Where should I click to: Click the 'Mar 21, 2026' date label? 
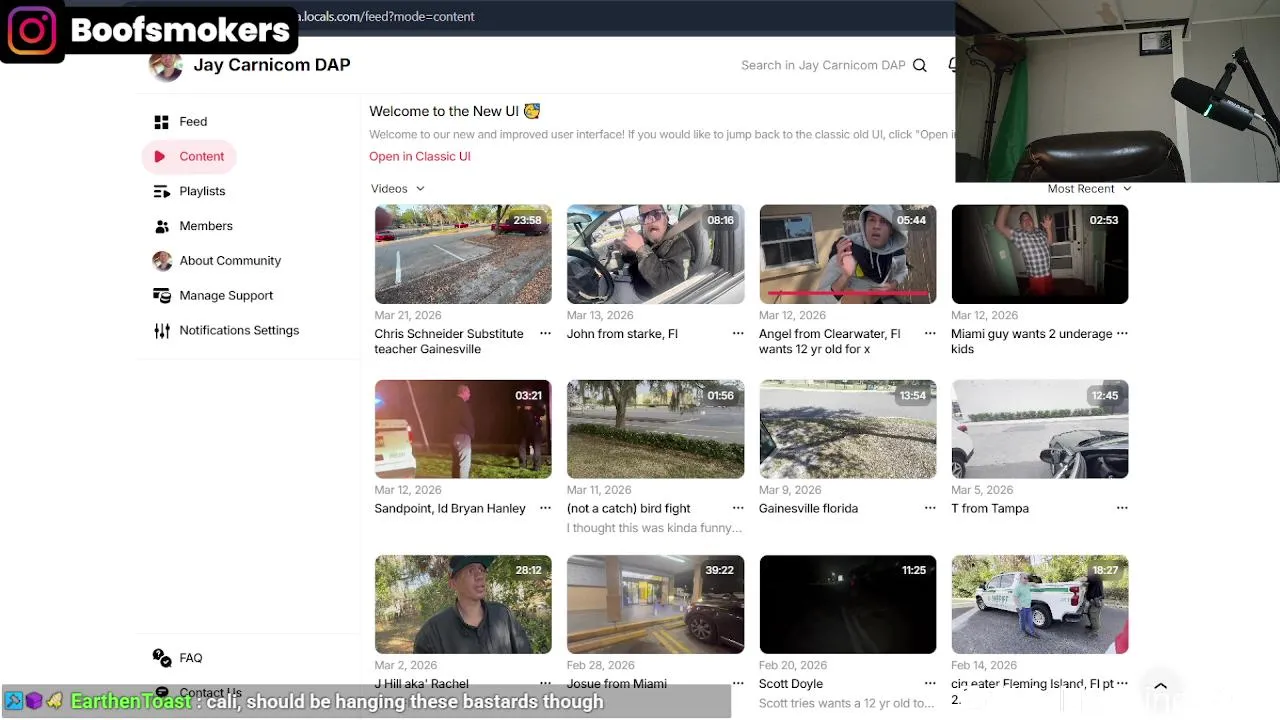408,315
